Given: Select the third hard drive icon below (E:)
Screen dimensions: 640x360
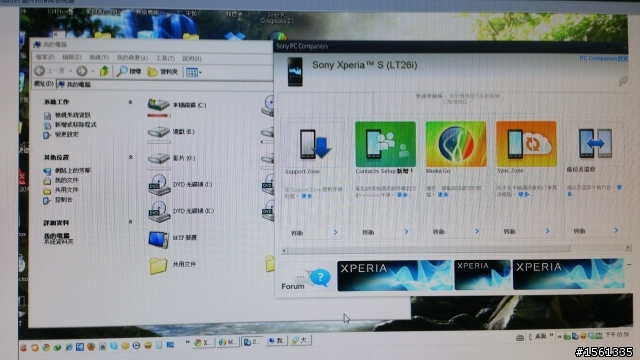Looking at the screenshot, I should tap(159, 158).
